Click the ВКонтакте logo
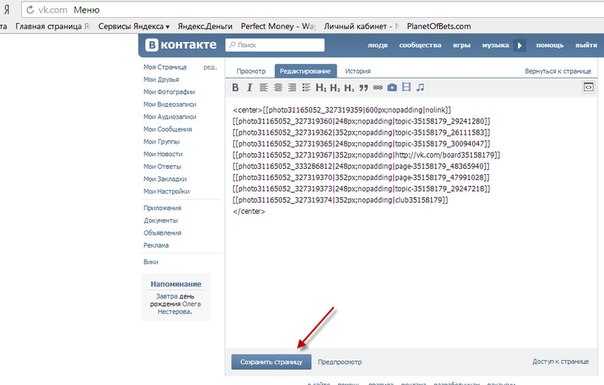Screen dimensions: 604x385 pyautogui.click(x=181, y=45)
